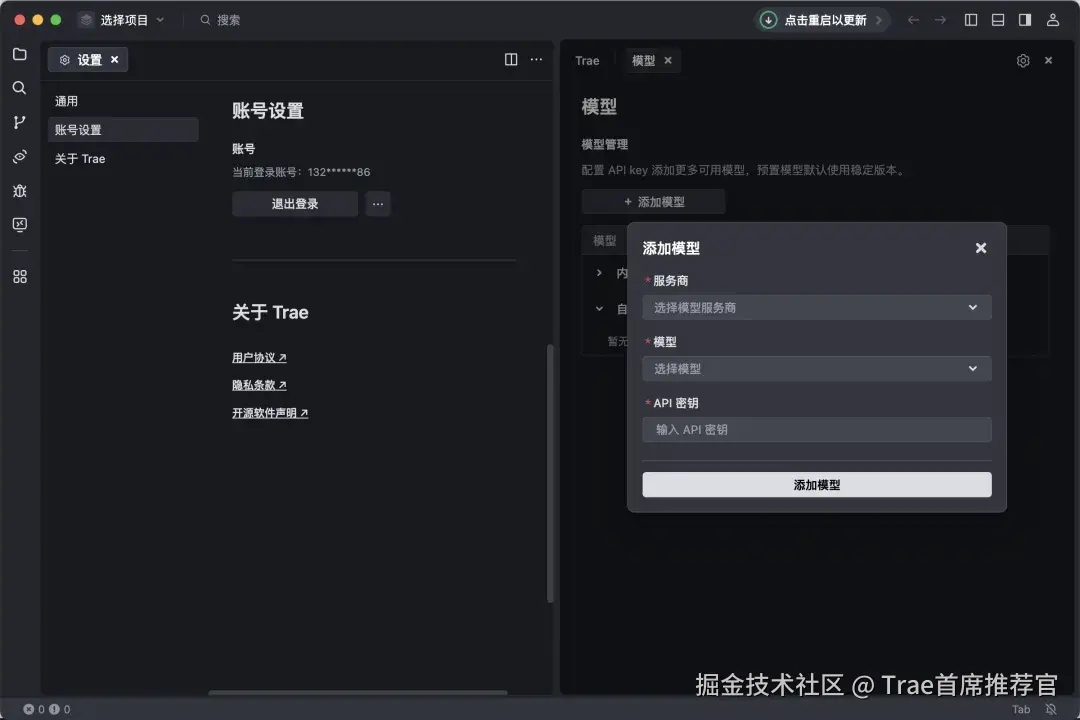Image resolution: width=1080 pixels, height=720 pixels.
Task: Click the settings horizontal scrollbar
Action: 357,692
